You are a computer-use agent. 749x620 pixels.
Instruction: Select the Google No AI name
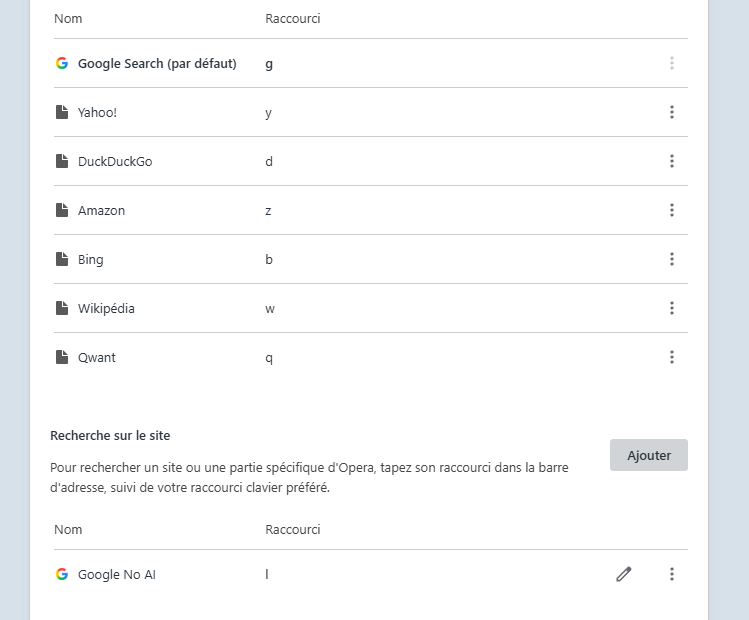(117, 575)
